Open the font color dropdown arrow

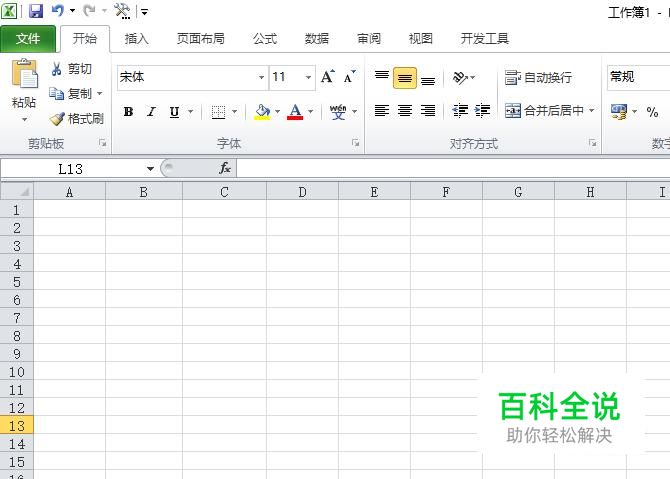pyautogui.click(x=311, y=112)
